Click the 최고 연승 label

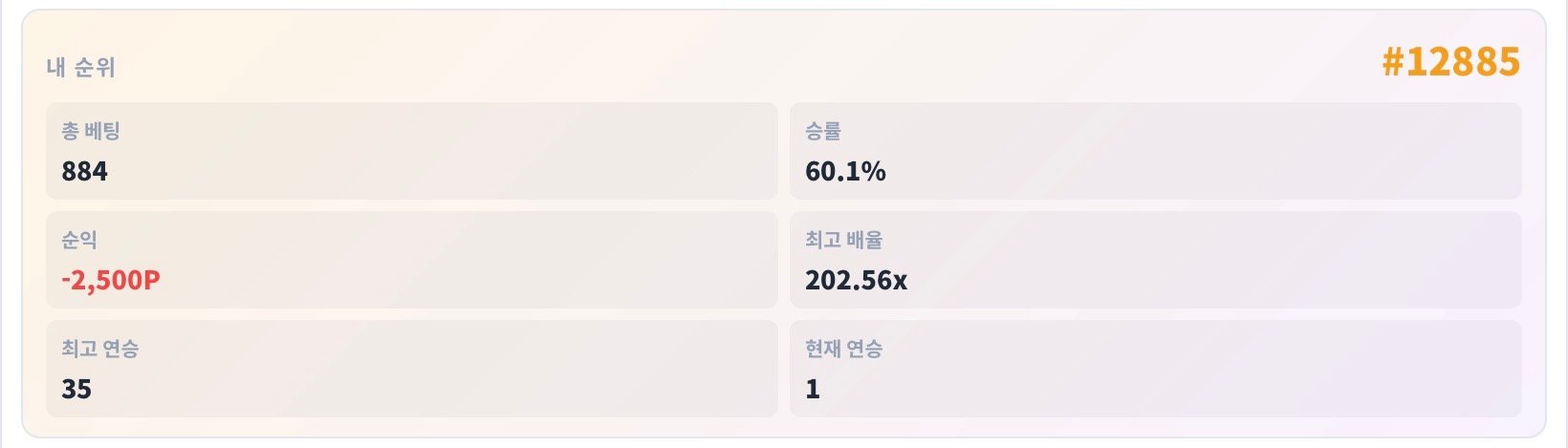tap(100, 350)
